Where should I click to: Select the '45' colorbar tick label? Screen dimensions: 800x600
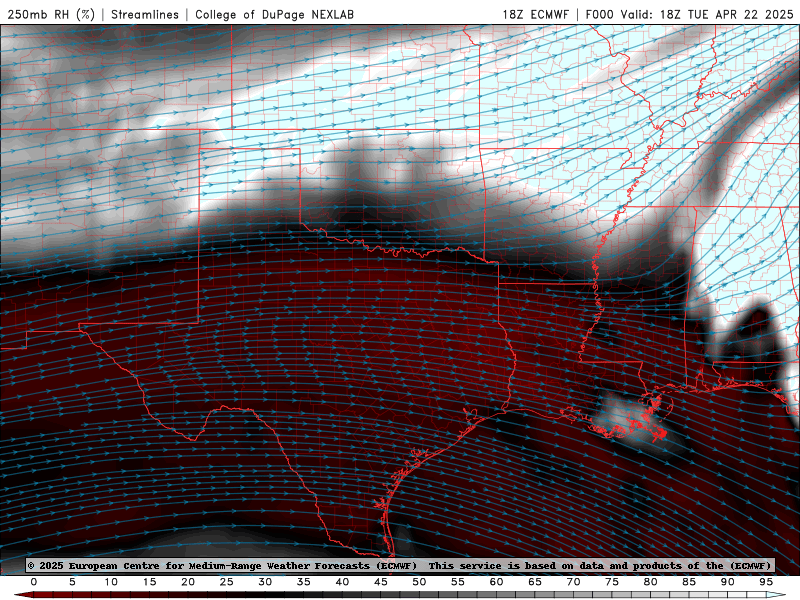click(x=381, y=582)
